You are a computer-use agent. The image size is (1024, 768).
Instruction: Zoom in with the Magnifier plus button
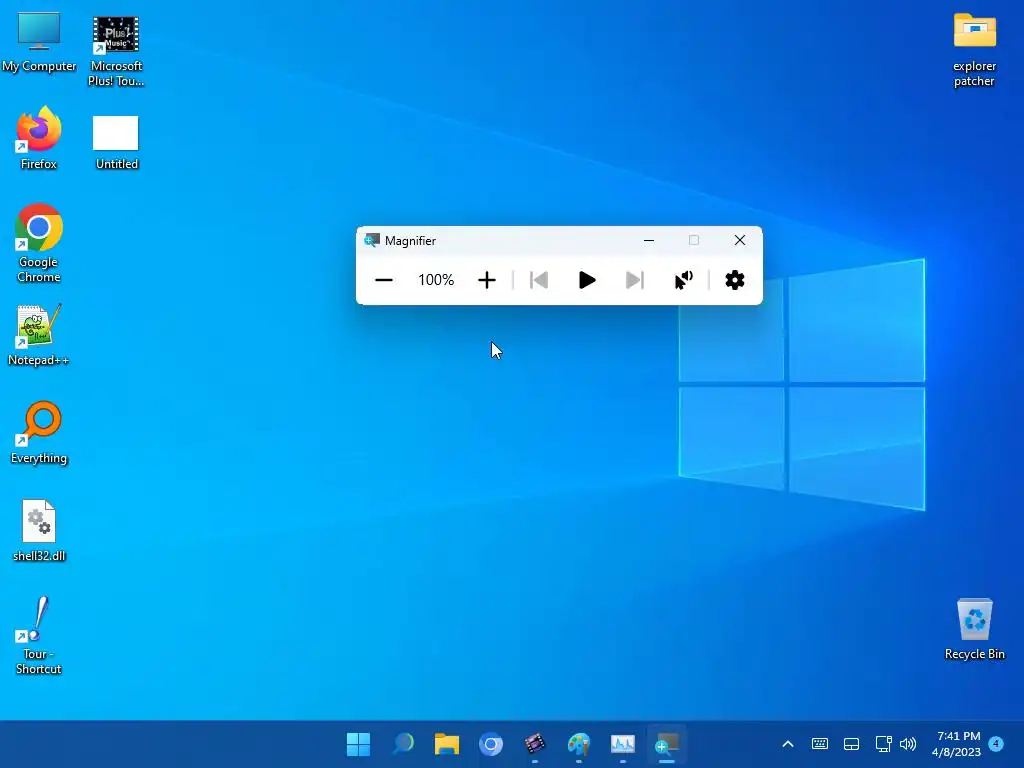pyautogui.click(x=487, y=280)
